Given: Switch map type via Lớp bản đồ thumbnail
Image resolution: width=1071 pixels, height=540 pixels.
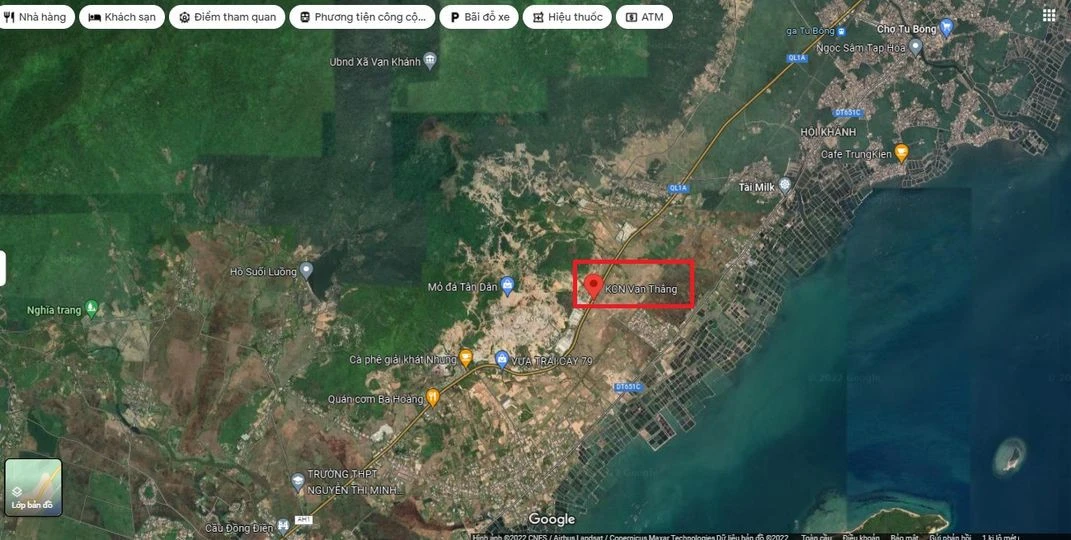Looking at the screenshot, I should [33, 487].
